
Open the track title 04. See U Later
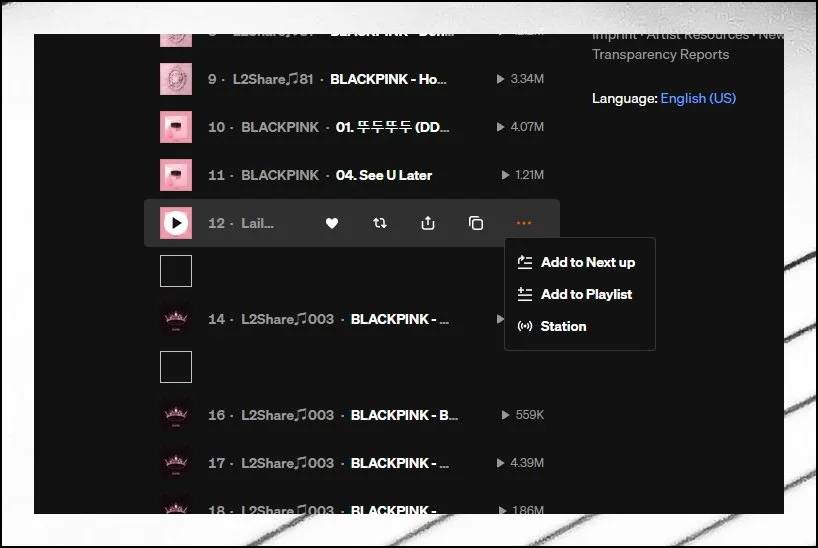(384, 175)
